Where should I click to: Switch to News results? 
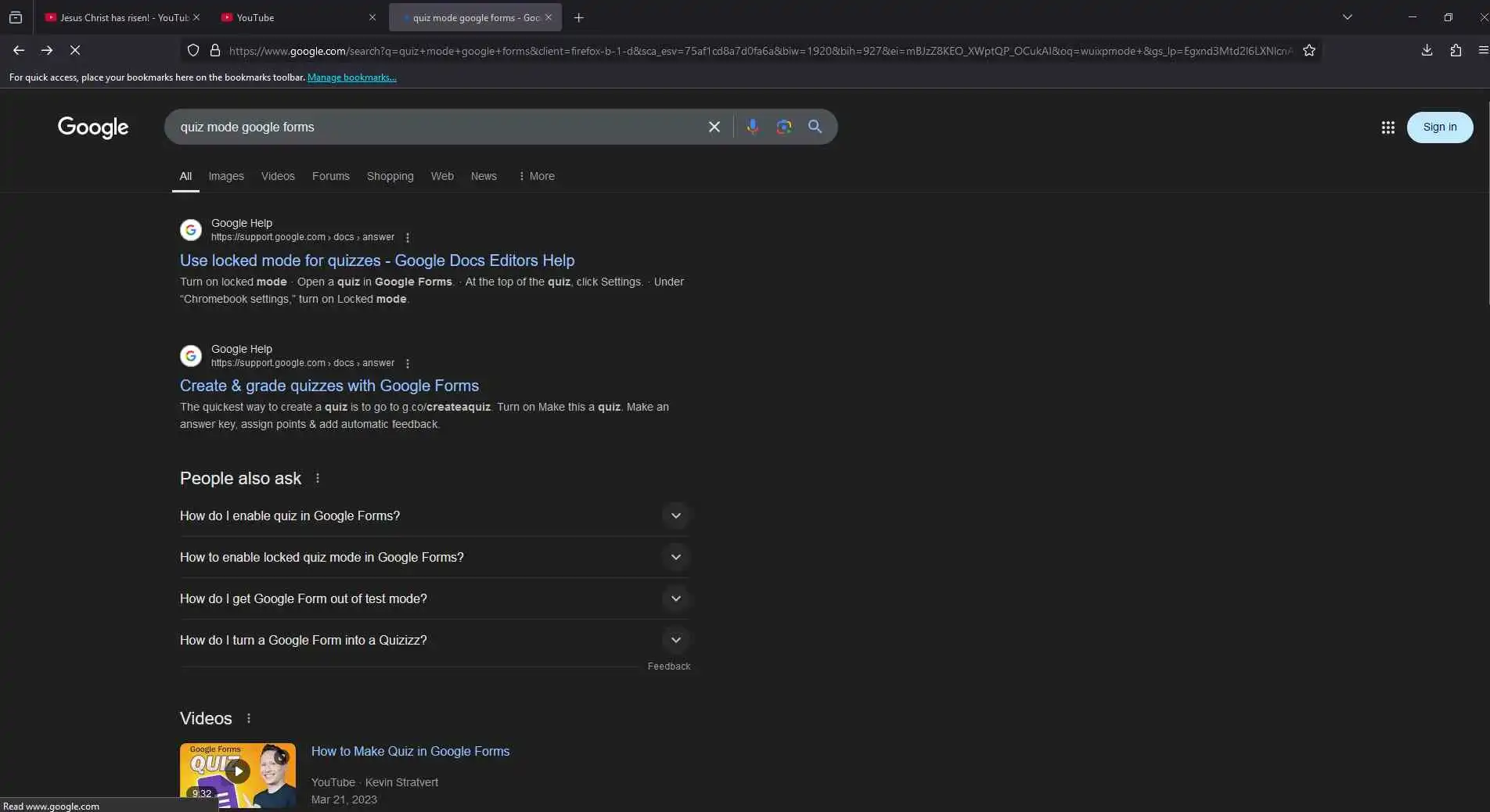(x=484, y=176)
